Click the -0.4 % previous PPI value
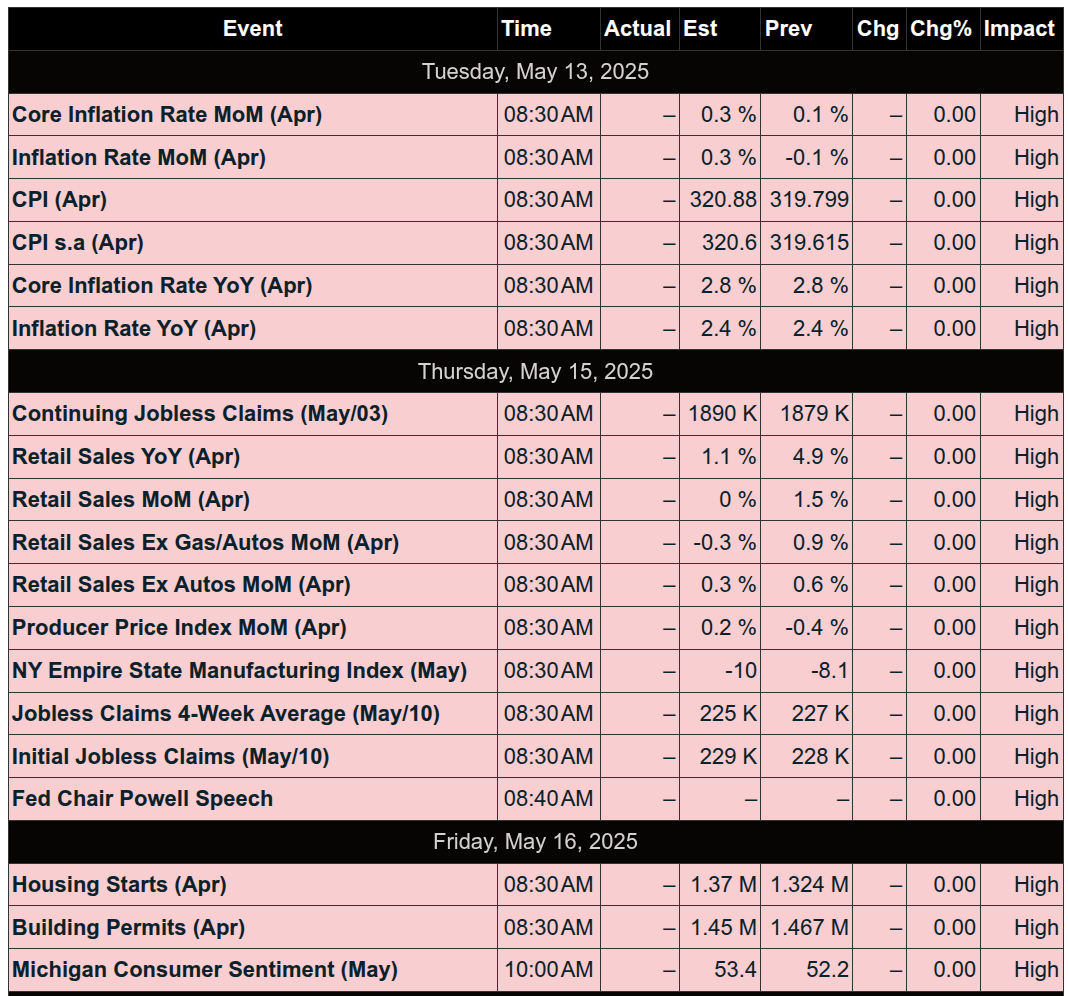 pos(817,627)
